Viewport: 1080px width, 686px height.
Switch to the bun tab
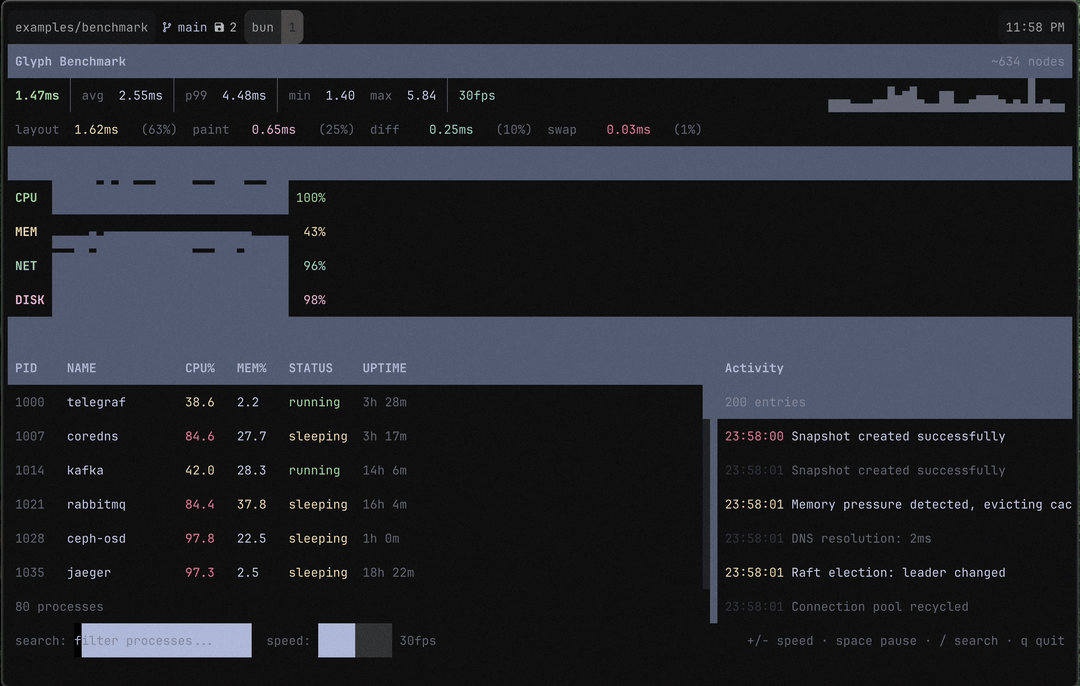(x=261, y=27)
